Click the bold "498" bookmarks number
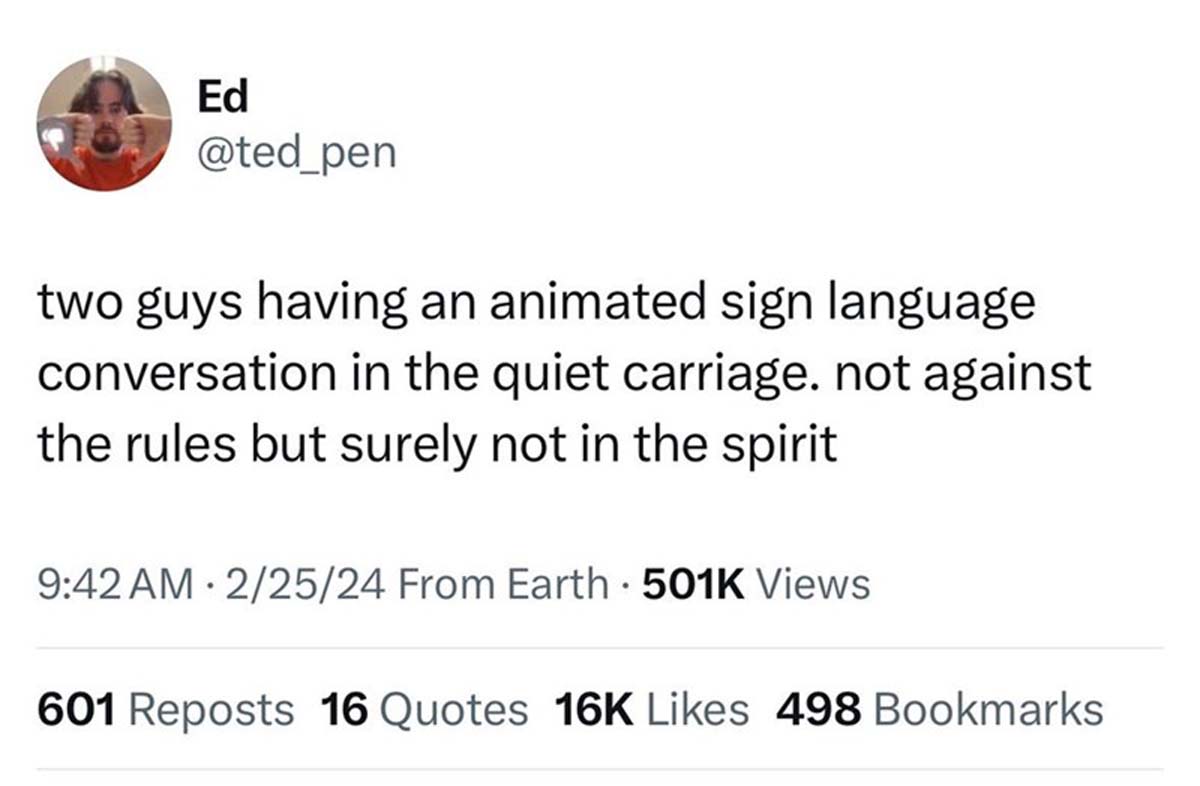 [819, 710]
